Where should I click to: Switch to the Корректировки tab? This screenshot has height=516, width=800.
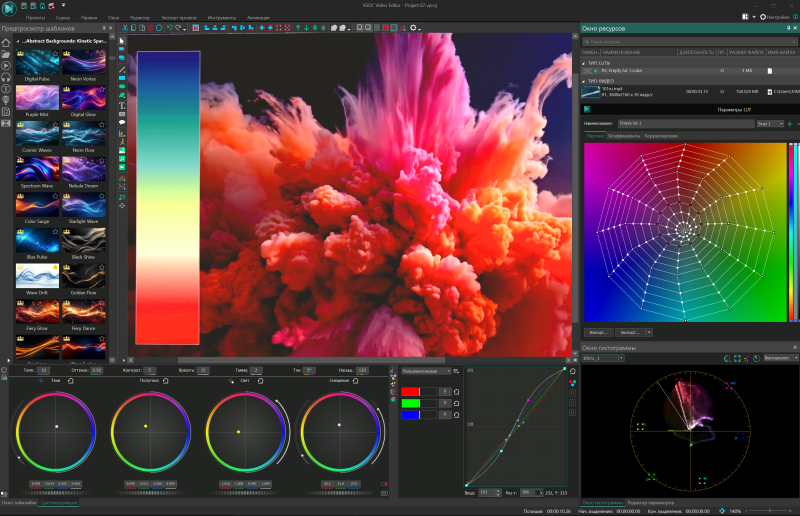click(661, 136)
